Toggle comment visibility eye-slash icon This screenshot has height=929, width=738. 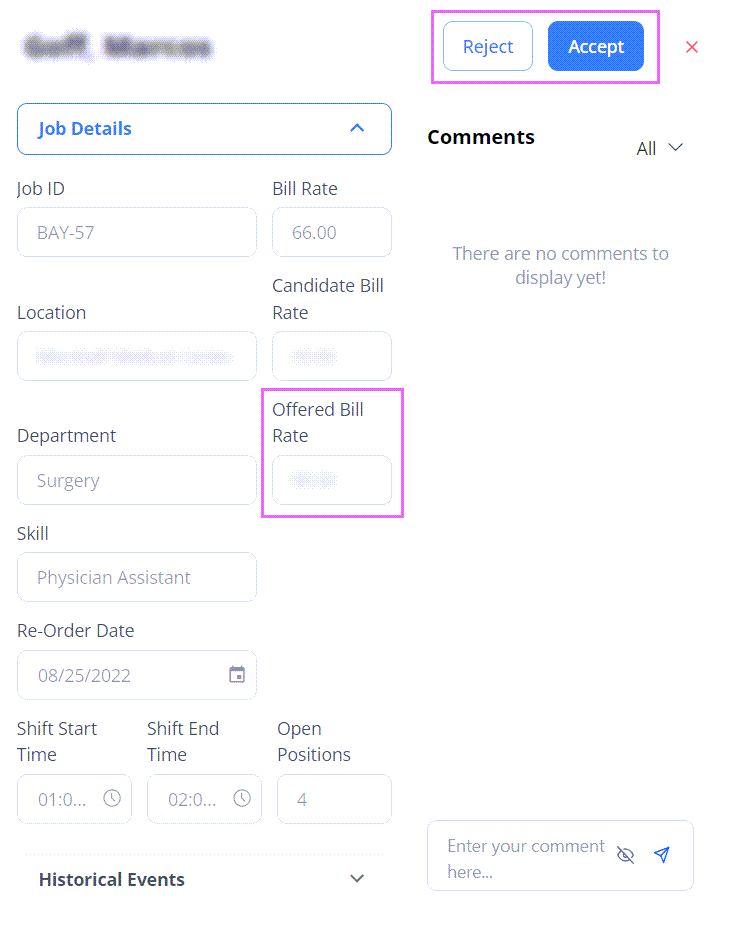pyautogui.click(x=625, y=855)
